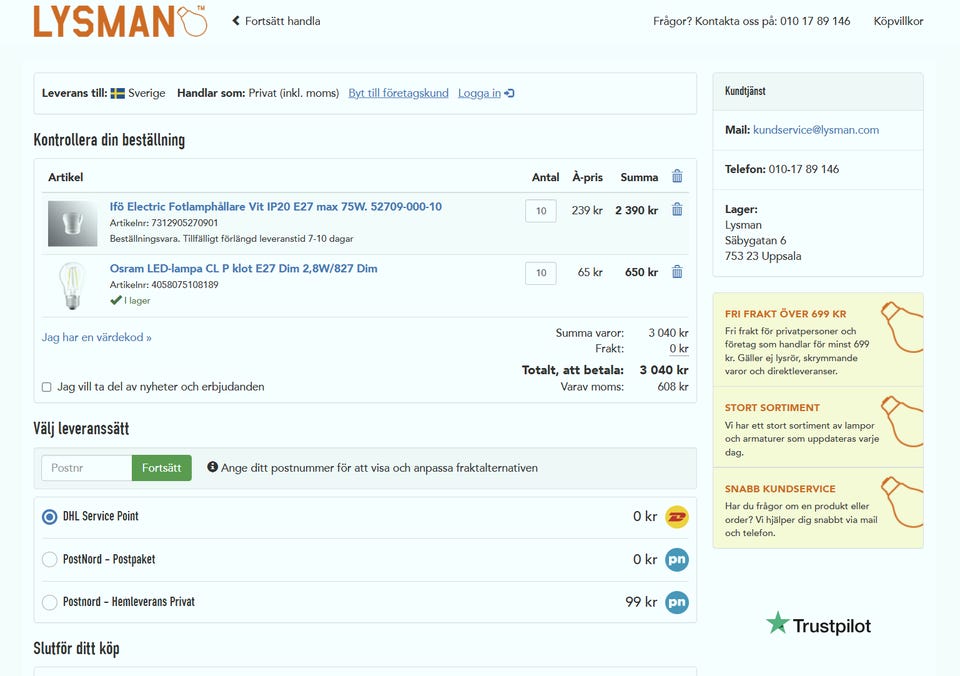This screenshot has width=960, height=676.
Task: Click Artikelnr: 7312905270901 text
Action: tap(163, 223)
